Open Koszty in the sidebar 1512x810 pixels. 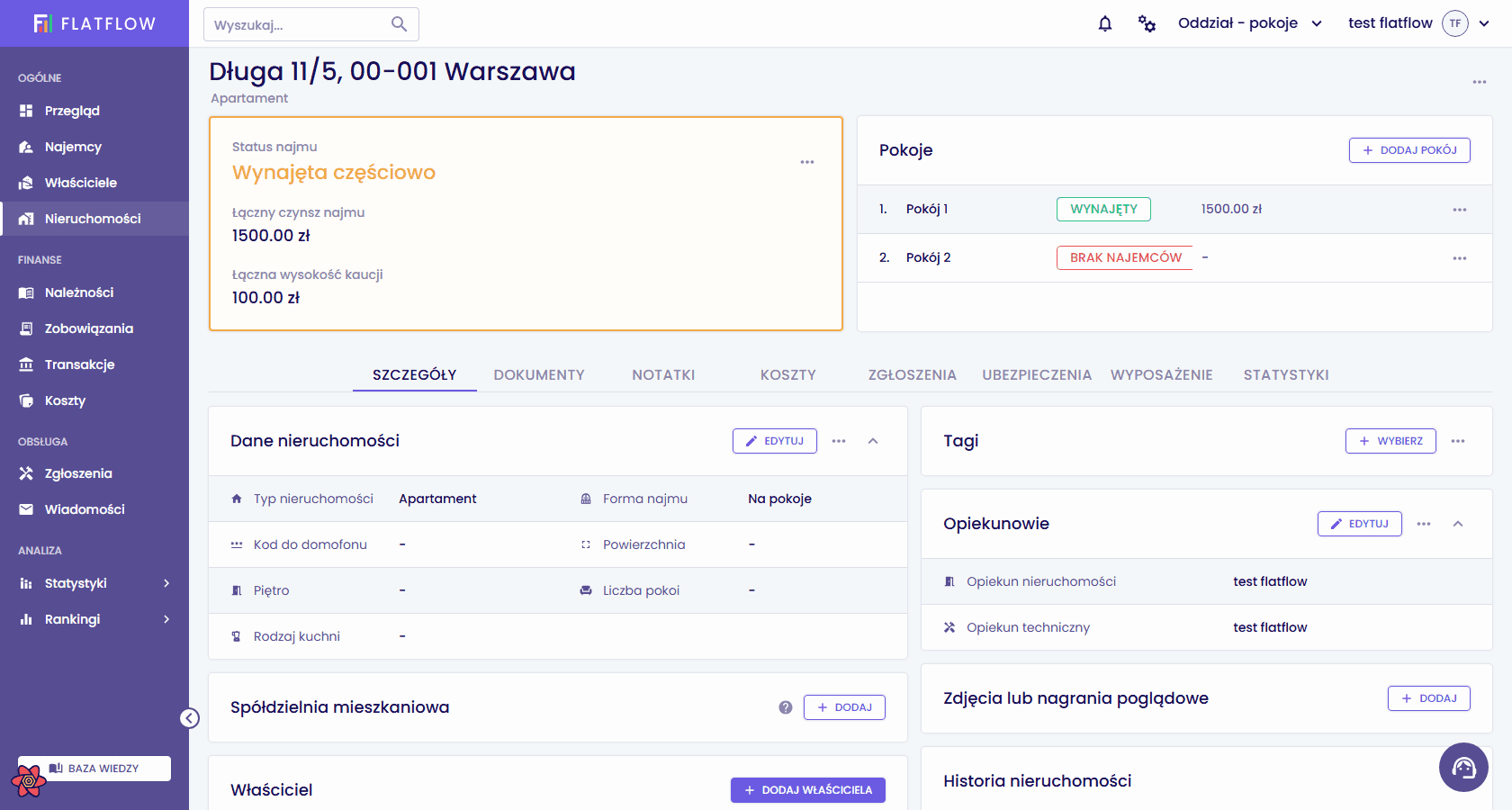click(x=94, y=400)
